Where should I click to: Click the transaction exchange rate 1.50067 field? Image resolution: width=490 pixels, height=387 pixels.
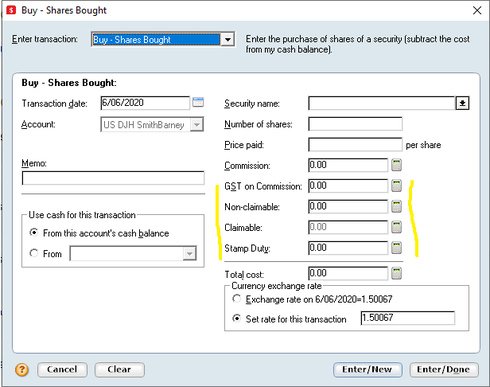(x=408, y=318)
